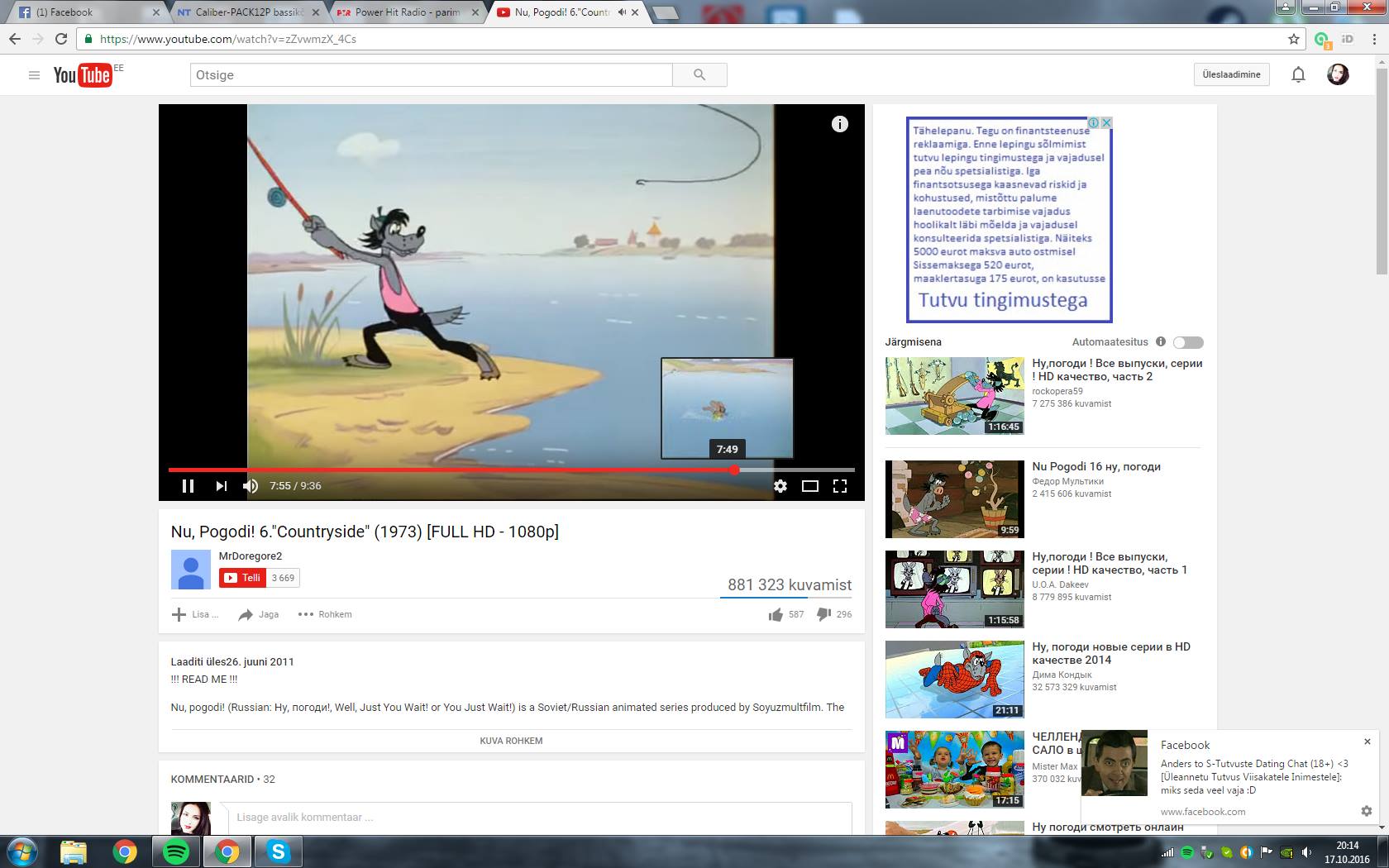
Task: Click Lisa add to playlist
Action: 194,614
